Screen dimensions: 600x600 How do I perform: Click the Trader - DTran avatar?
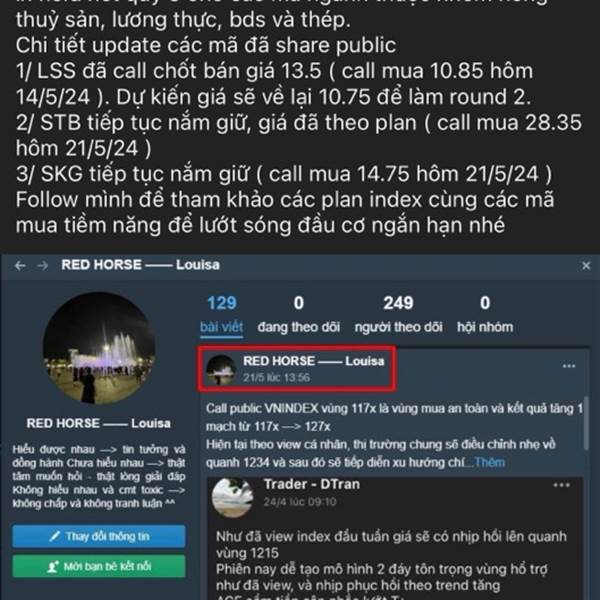(x=233, y=497)
